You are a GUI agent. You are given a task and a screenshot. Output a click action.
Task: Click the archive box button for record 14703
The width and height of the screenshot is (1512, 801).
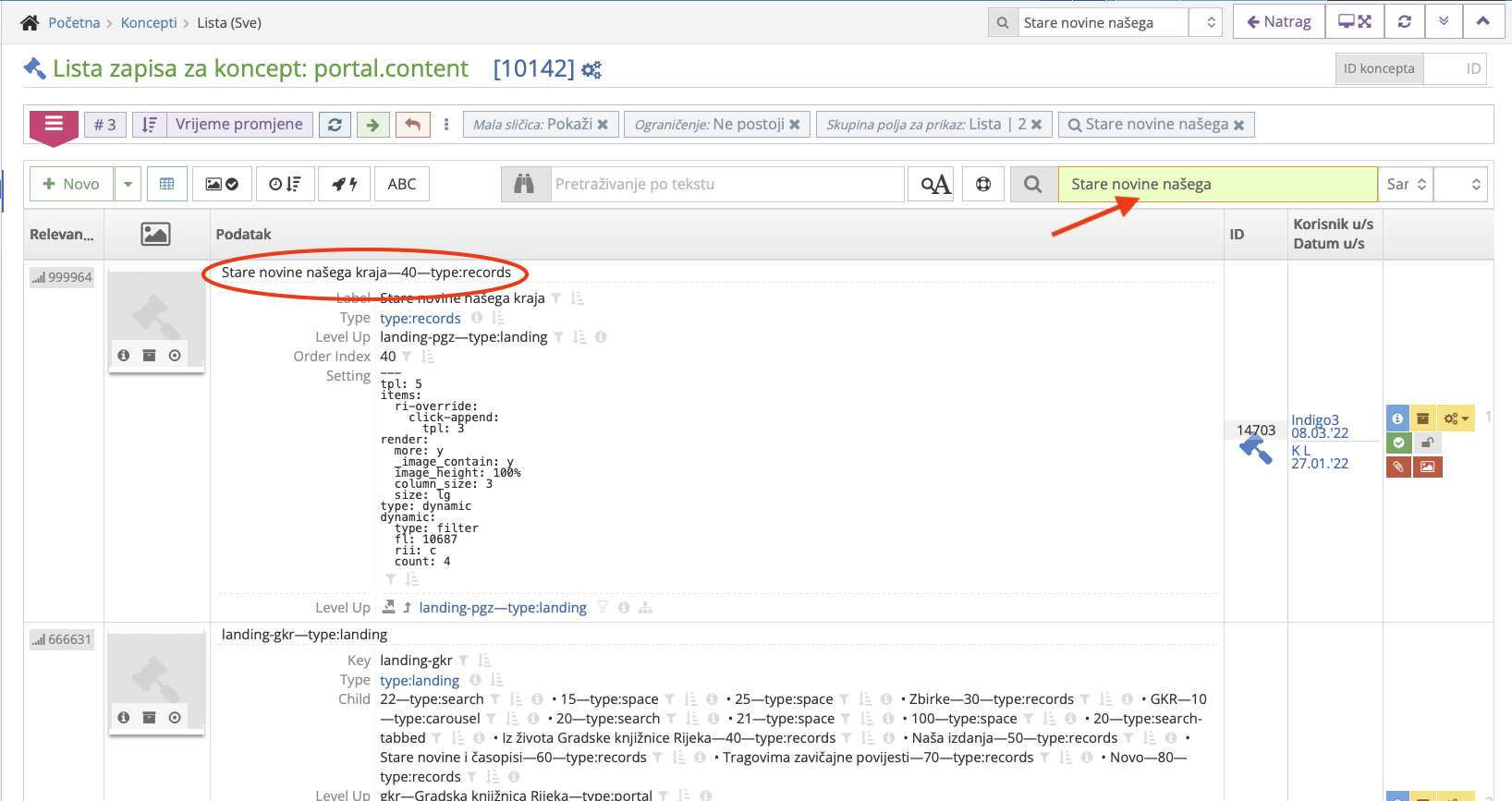coord(1423,419)
